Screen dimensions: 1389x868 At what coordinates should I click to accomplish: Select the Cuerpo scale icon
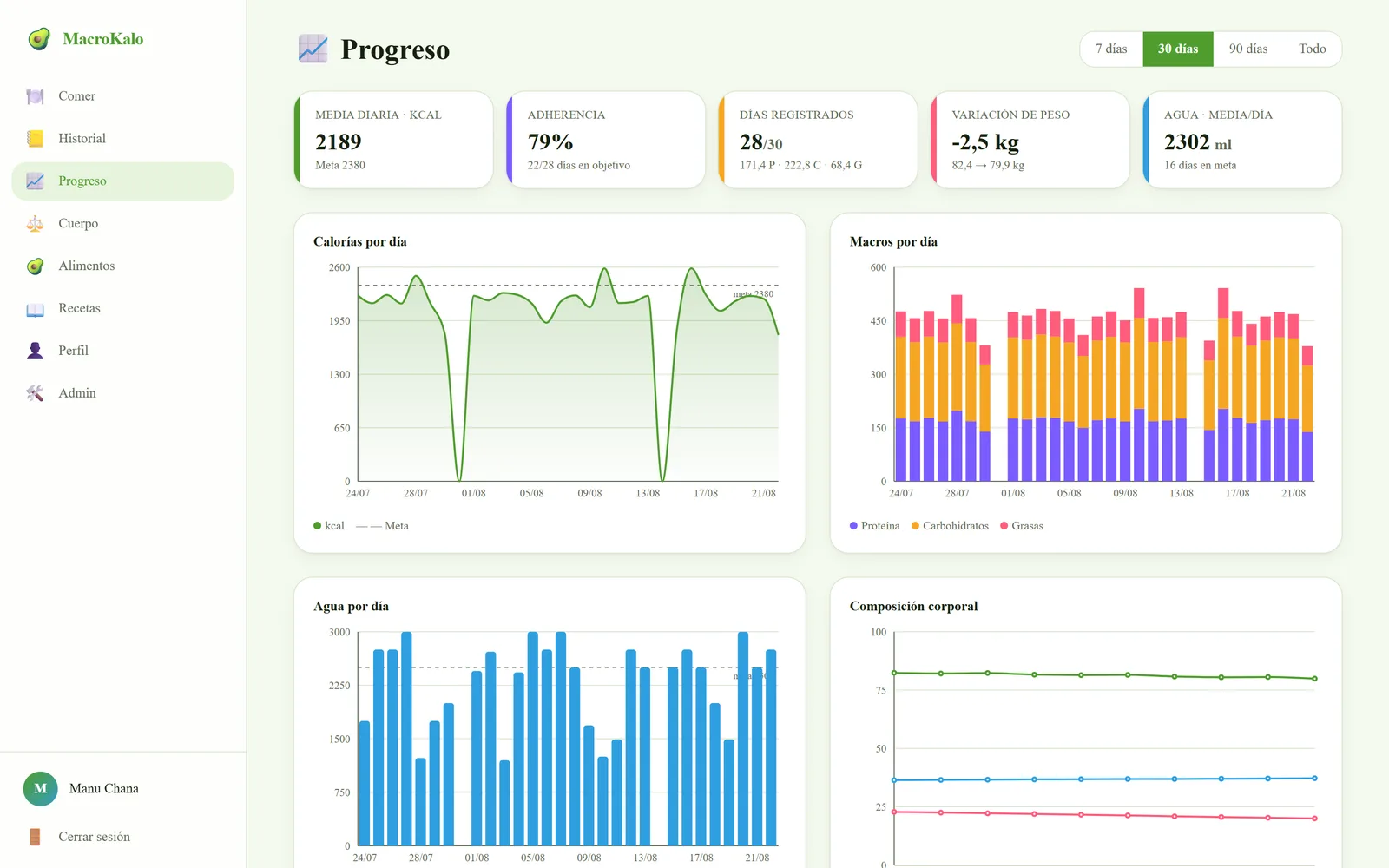click(x=35, y=224)
